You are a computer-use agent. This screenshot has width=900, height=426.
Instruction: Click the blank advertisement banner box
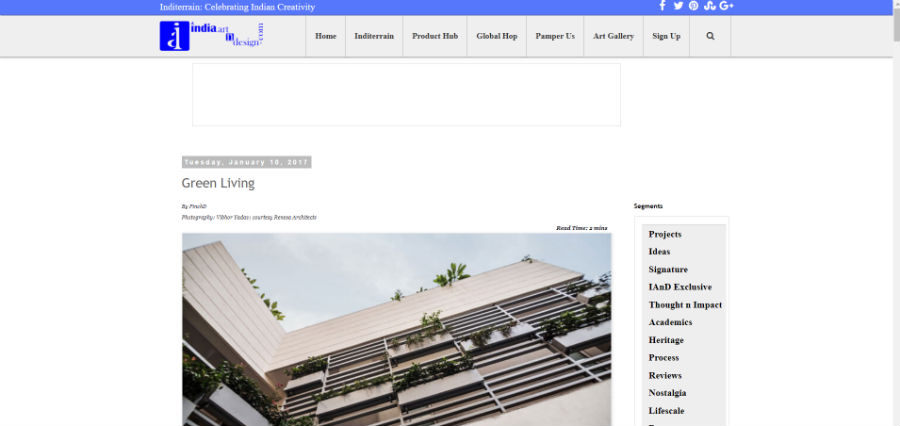point(406,95)
